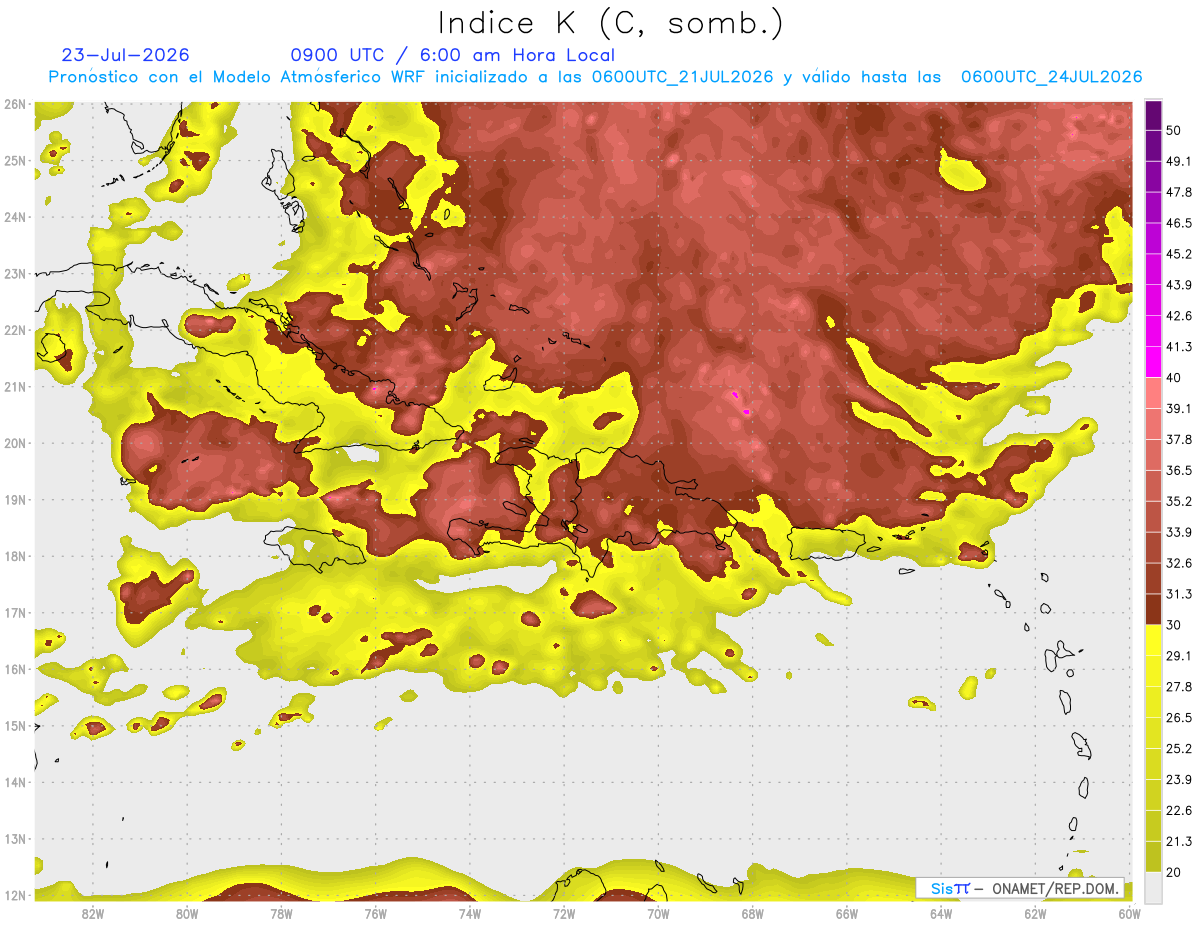Click the date label "23-Jul-2026"

click(x=125, y=55)
